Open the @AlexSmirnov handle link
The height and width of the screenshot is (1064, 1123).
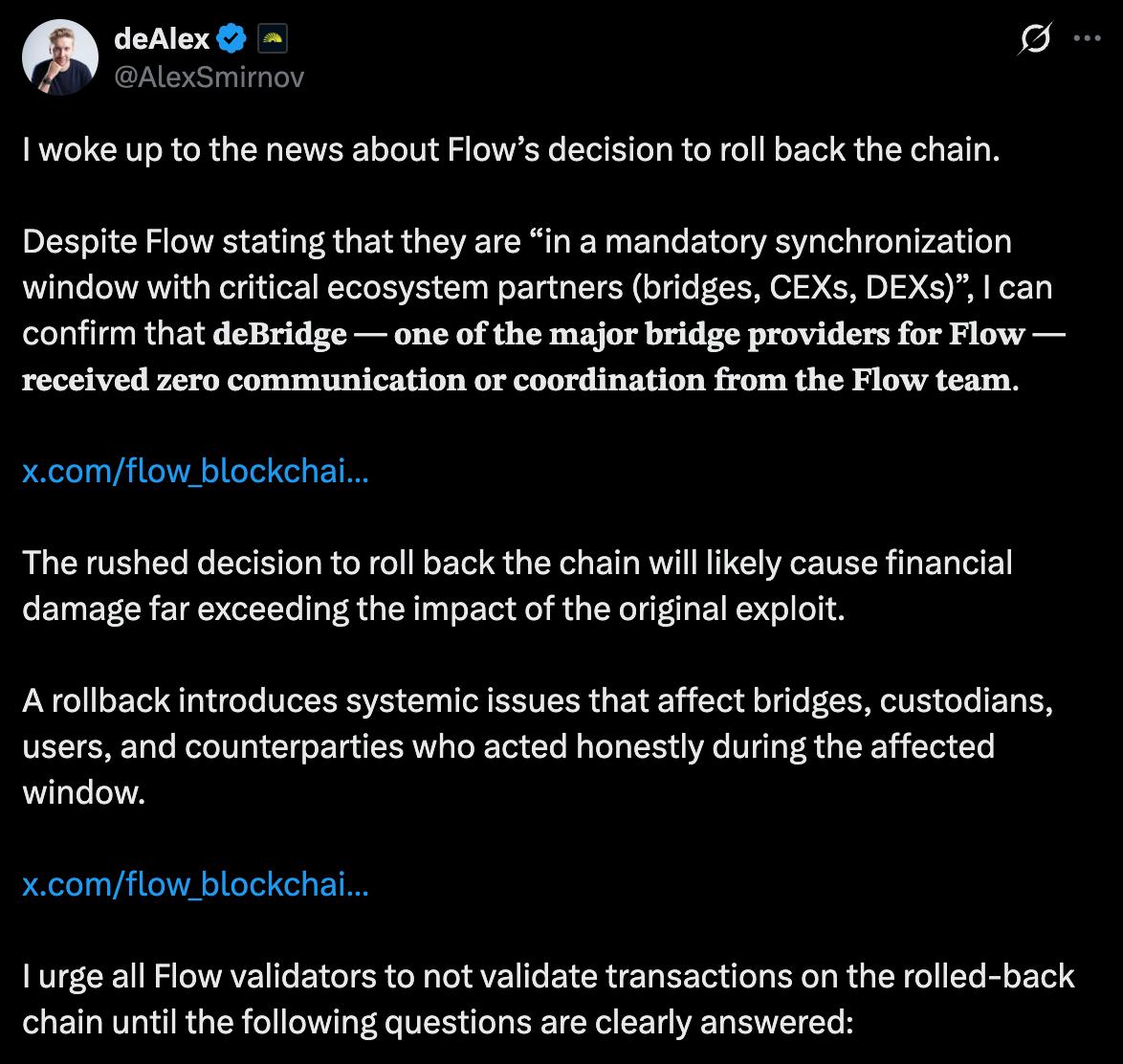tap(209, 77)
